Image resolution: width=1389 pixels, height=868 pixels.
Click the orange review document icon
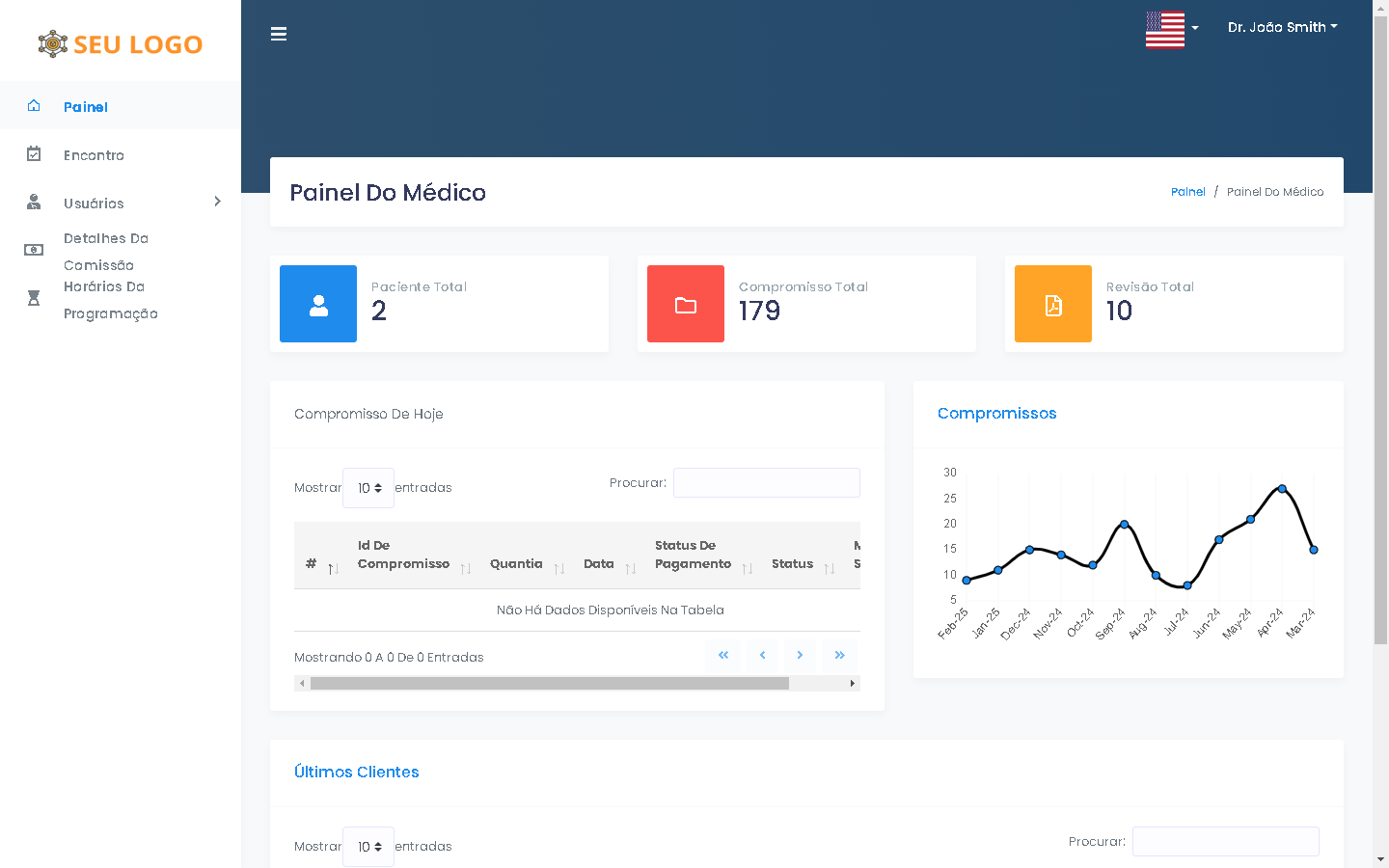pos(1053,304)
